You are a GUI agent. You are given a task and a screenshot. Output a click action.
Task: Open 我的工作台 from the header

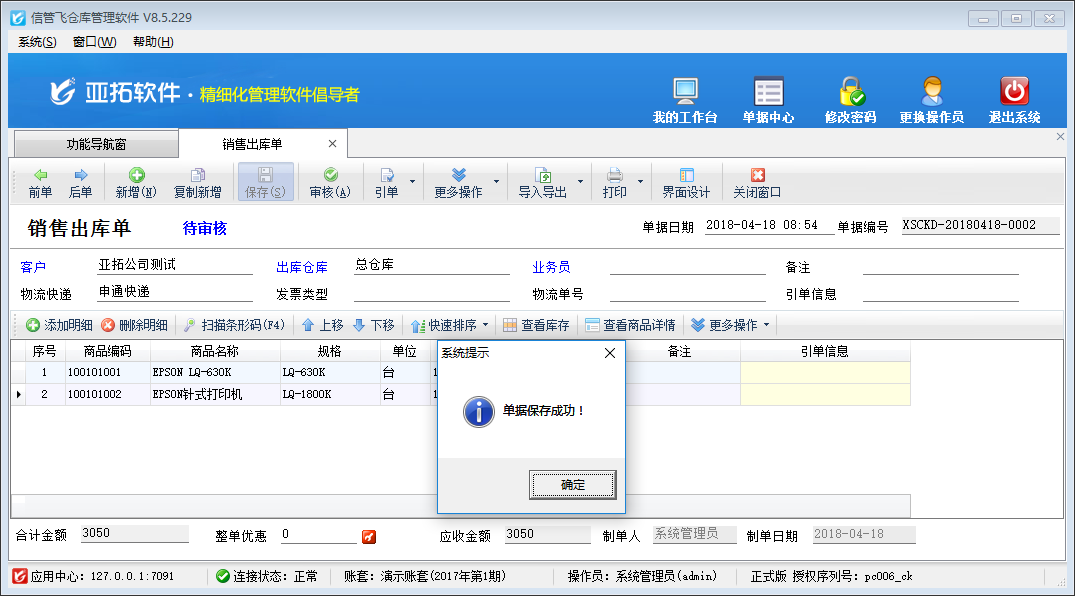(685, 100)
